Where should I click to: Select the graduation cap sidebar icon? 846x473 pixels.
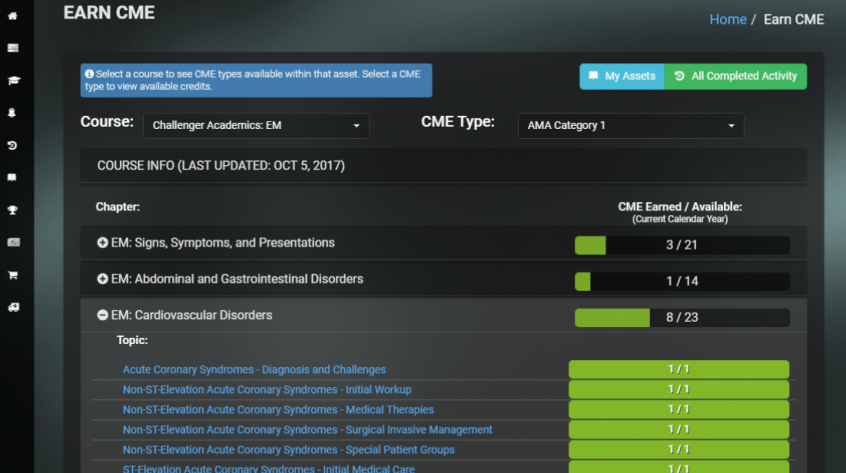tap(13, 81)
